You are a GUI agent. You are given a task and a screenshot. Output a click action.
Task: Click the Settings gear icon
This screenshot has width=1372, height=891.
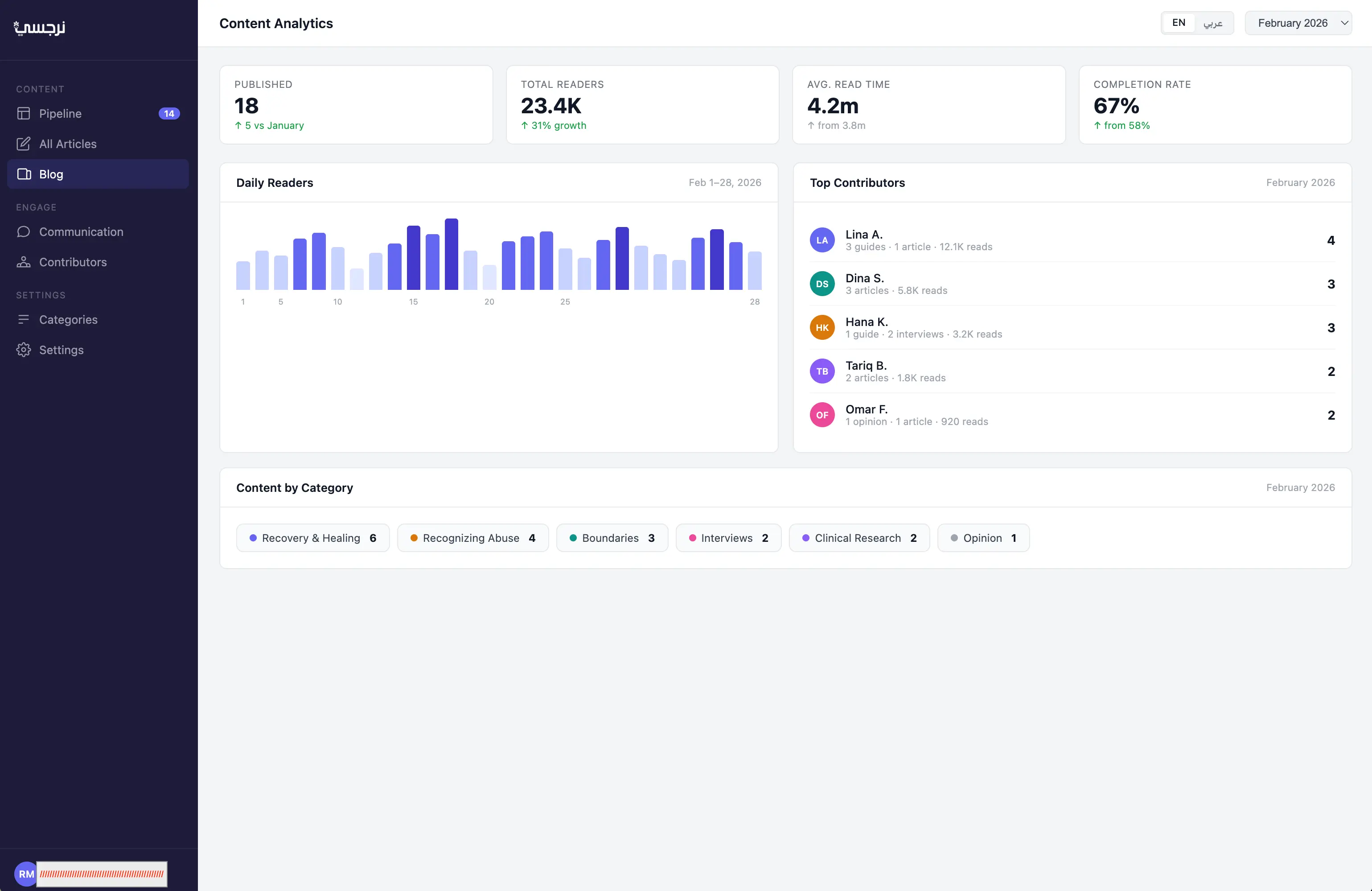pyautogui.click(x=24, y=350)
